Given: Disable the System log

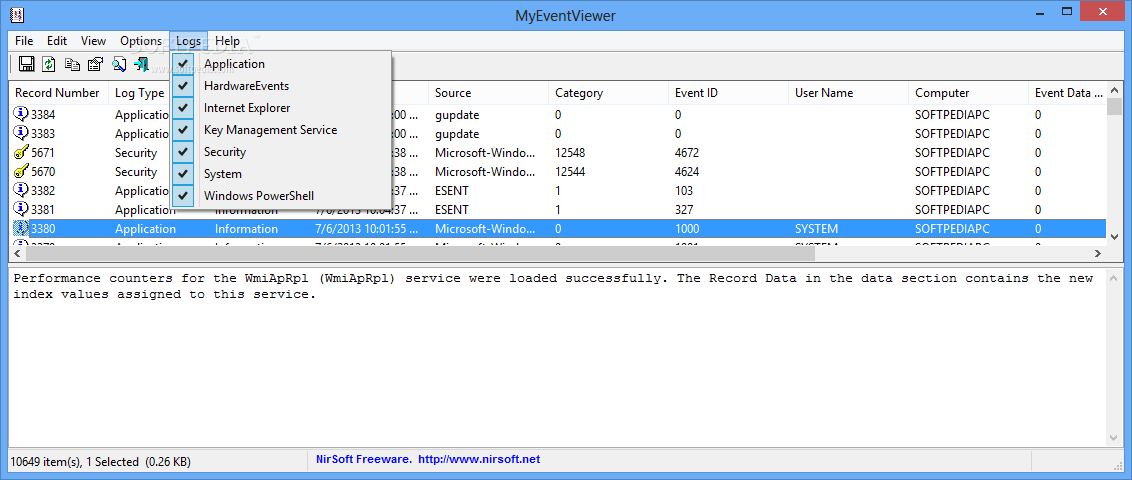Looking at the screenshot, I should [x=282, y=174].
